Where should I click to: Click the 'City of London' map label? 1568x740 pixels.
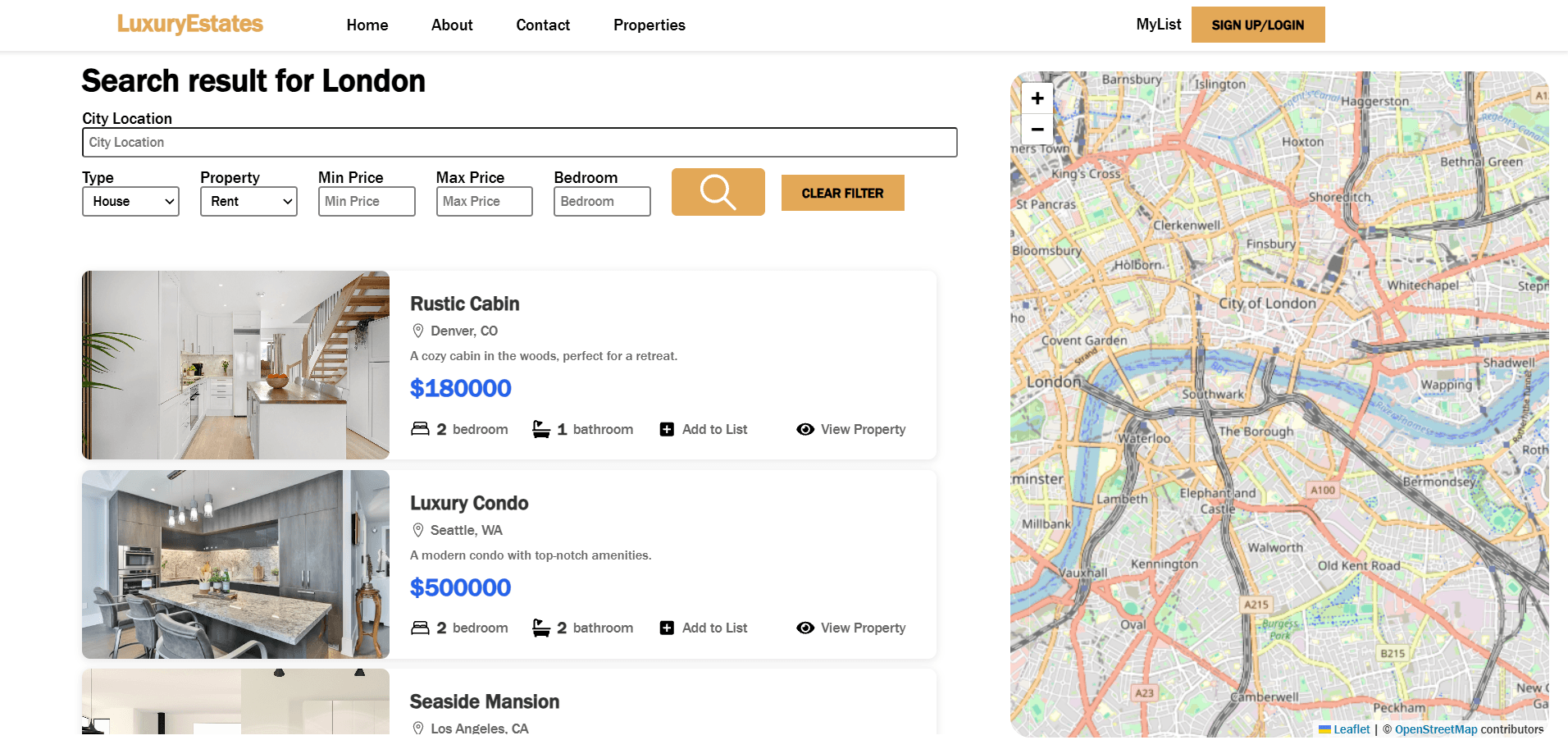click(x=1267, y=303)
